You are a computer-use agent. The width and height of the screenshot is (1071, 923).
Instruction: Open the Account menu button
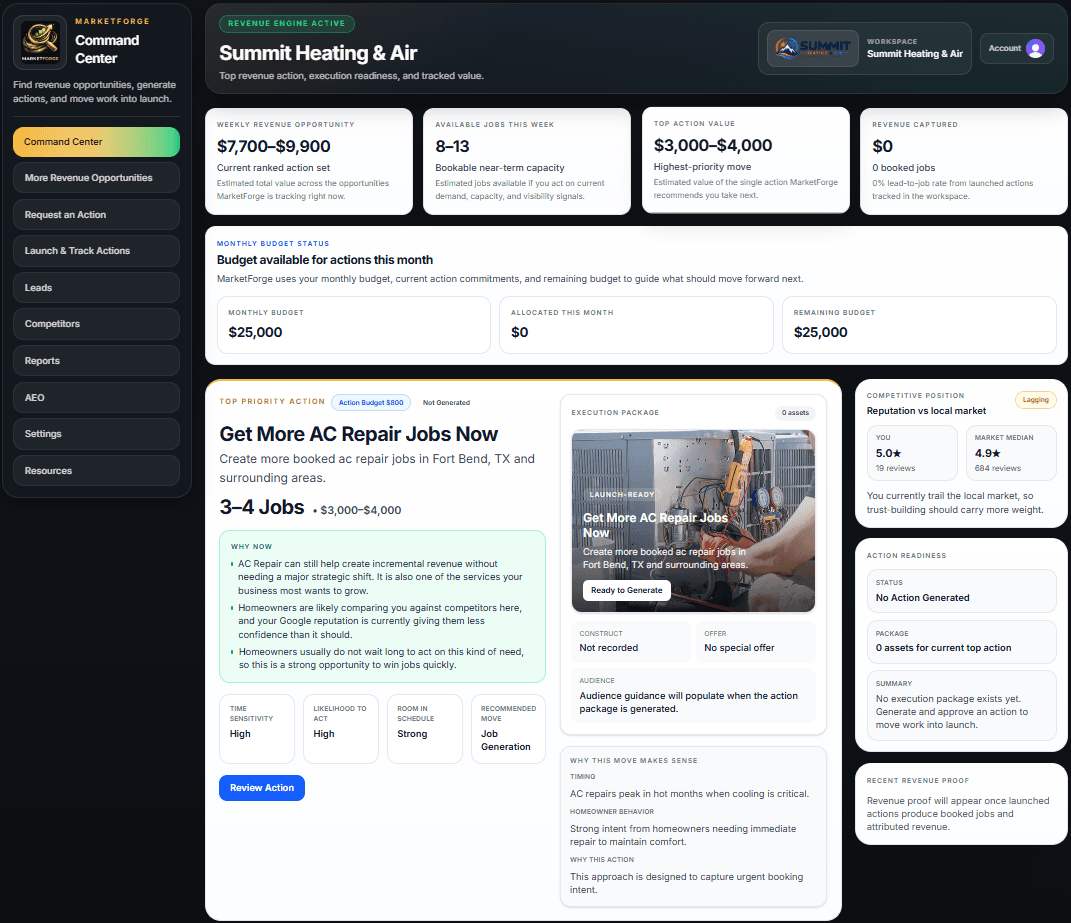click(x=1016, y=49)
